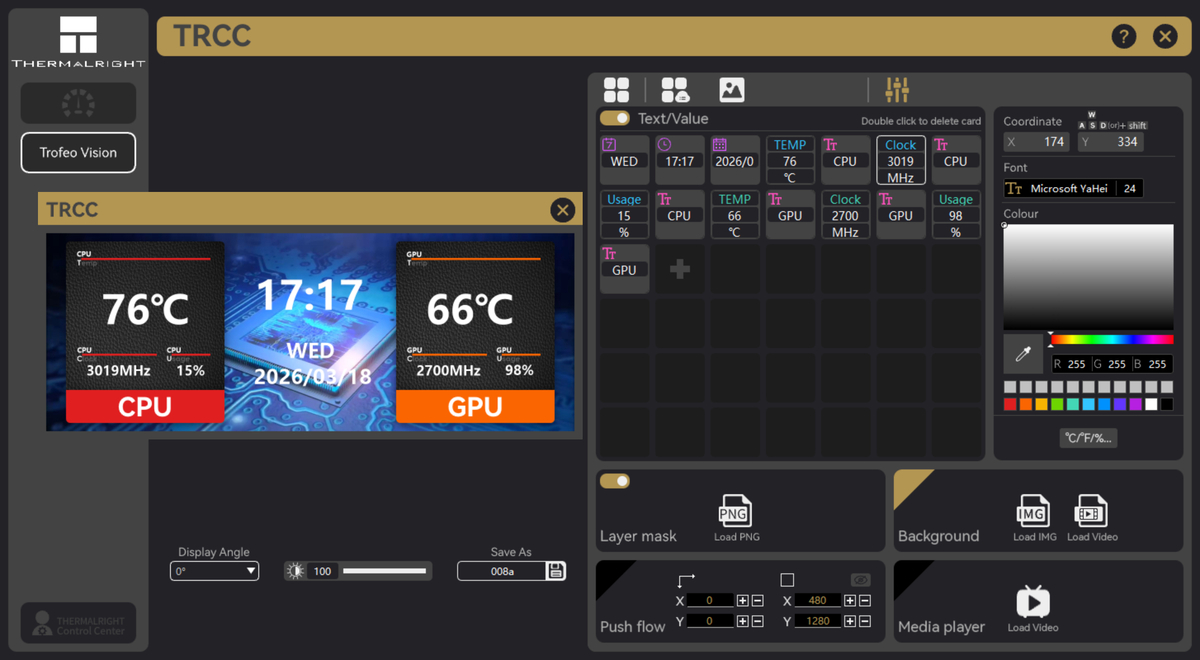Choose the orange colour swatch
1200x660 pixels.
point(1026,404)
